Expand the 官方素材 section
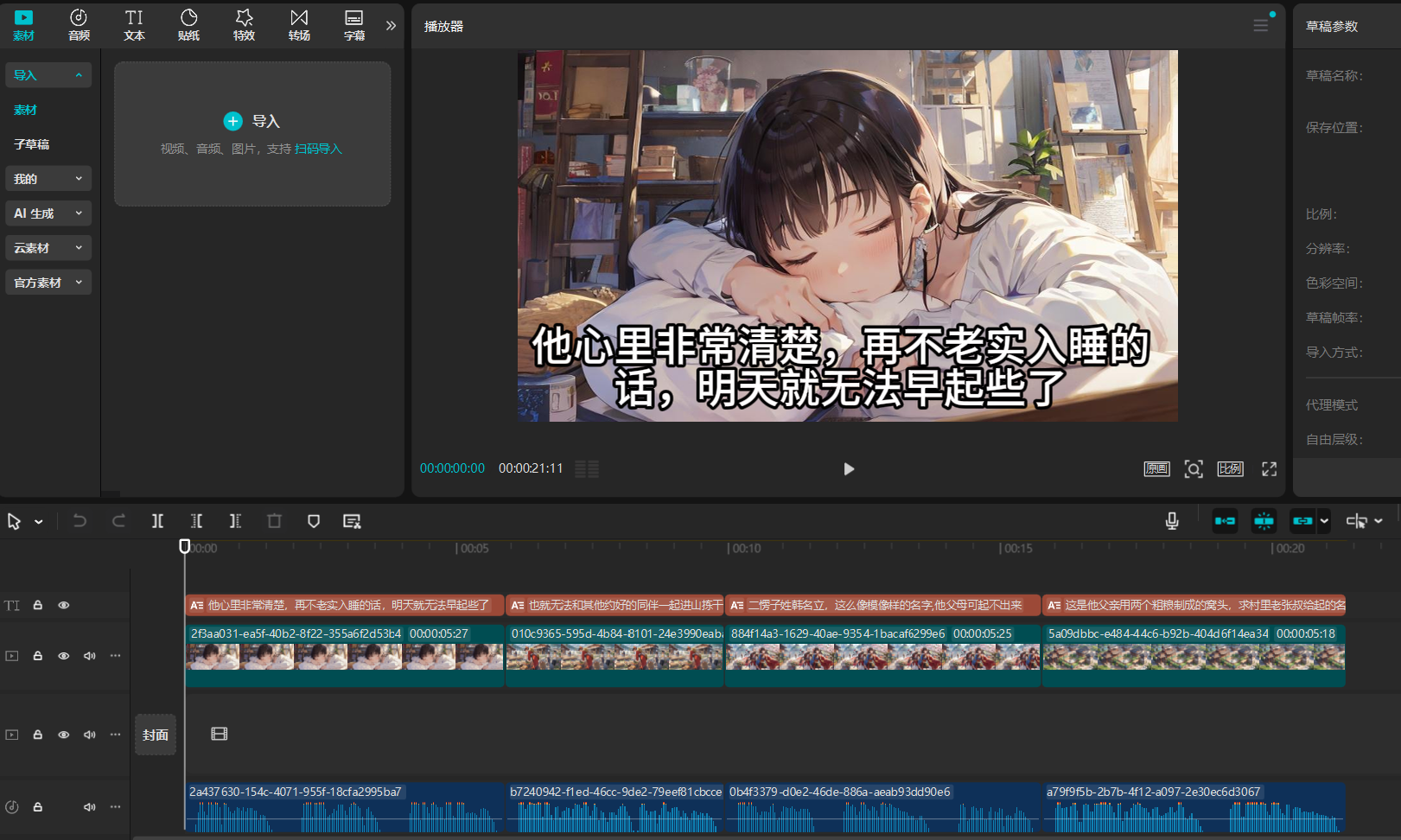1401x840 pixels. (x=48, y=283)
